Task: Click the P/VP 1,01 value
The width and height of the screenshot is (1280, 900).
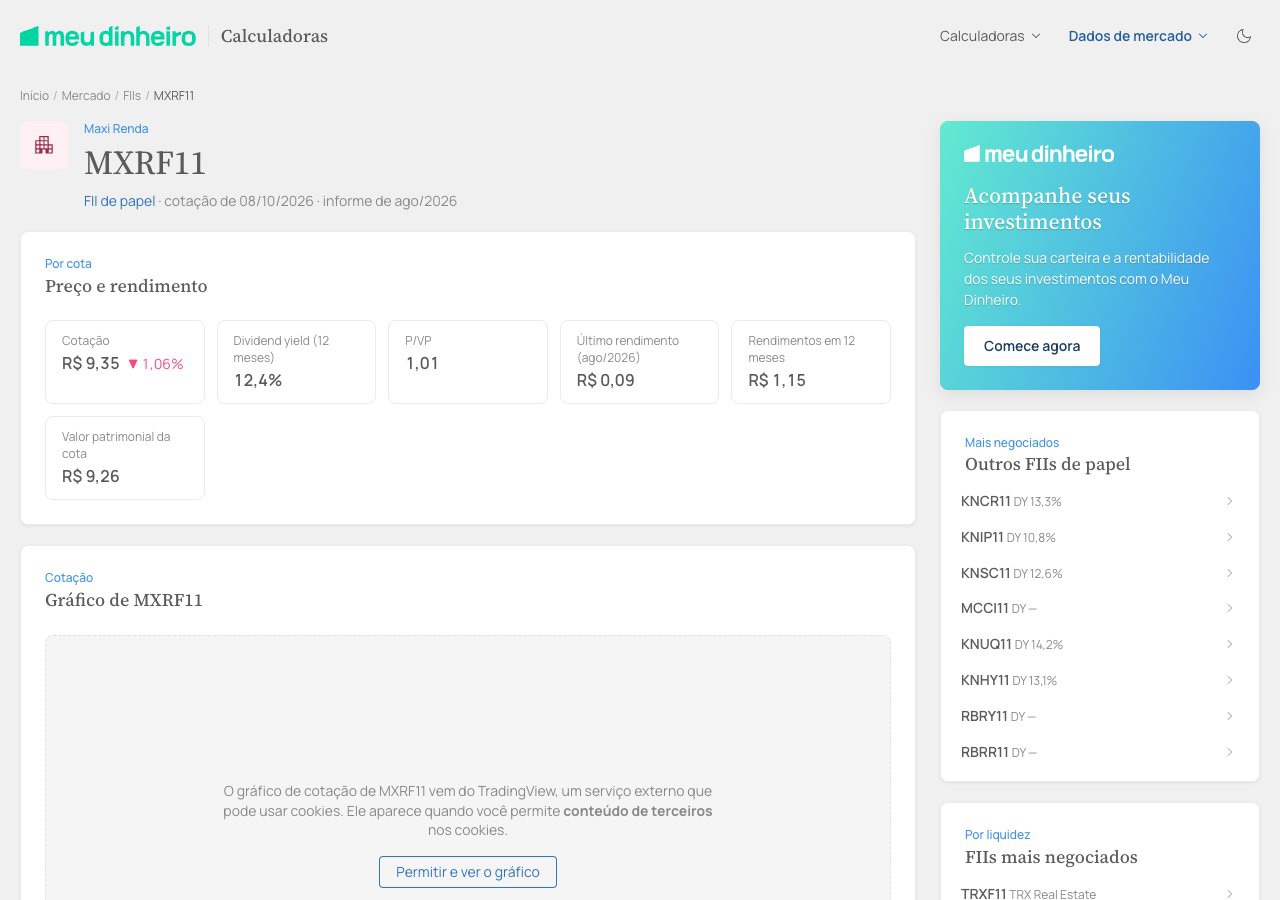Action: (422, 364)
